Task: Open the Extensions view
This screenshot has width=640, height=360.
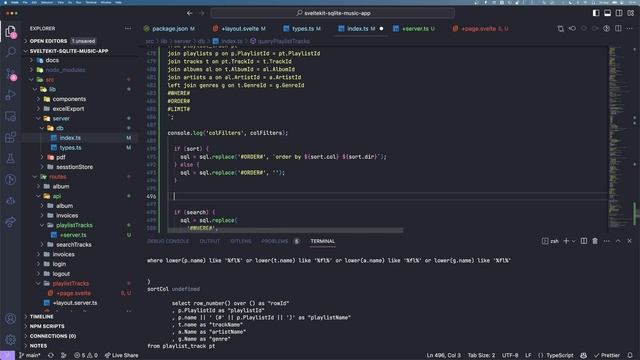Action: tap(11, 138)
